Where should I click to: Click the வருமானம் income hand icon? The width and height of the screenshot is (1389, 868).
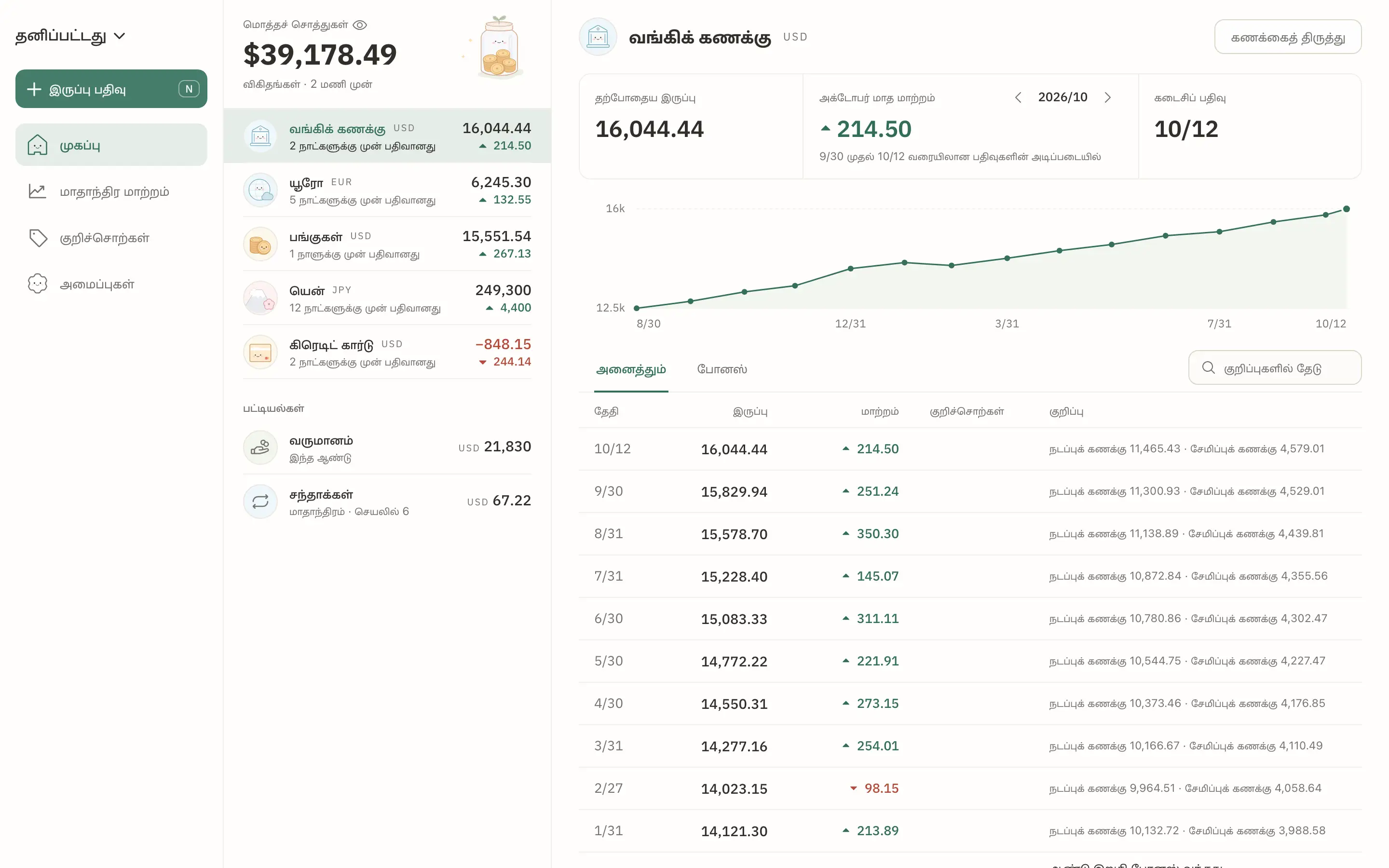click(x=260, y=448)
